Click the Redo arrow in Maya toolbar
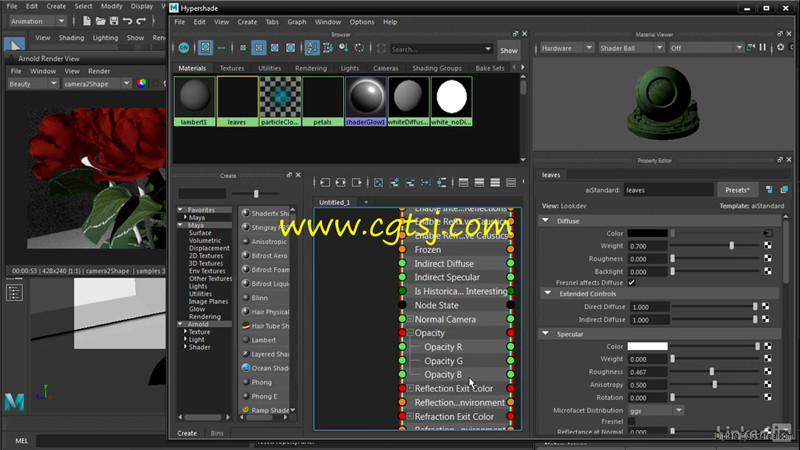 (x=141, y=21)
